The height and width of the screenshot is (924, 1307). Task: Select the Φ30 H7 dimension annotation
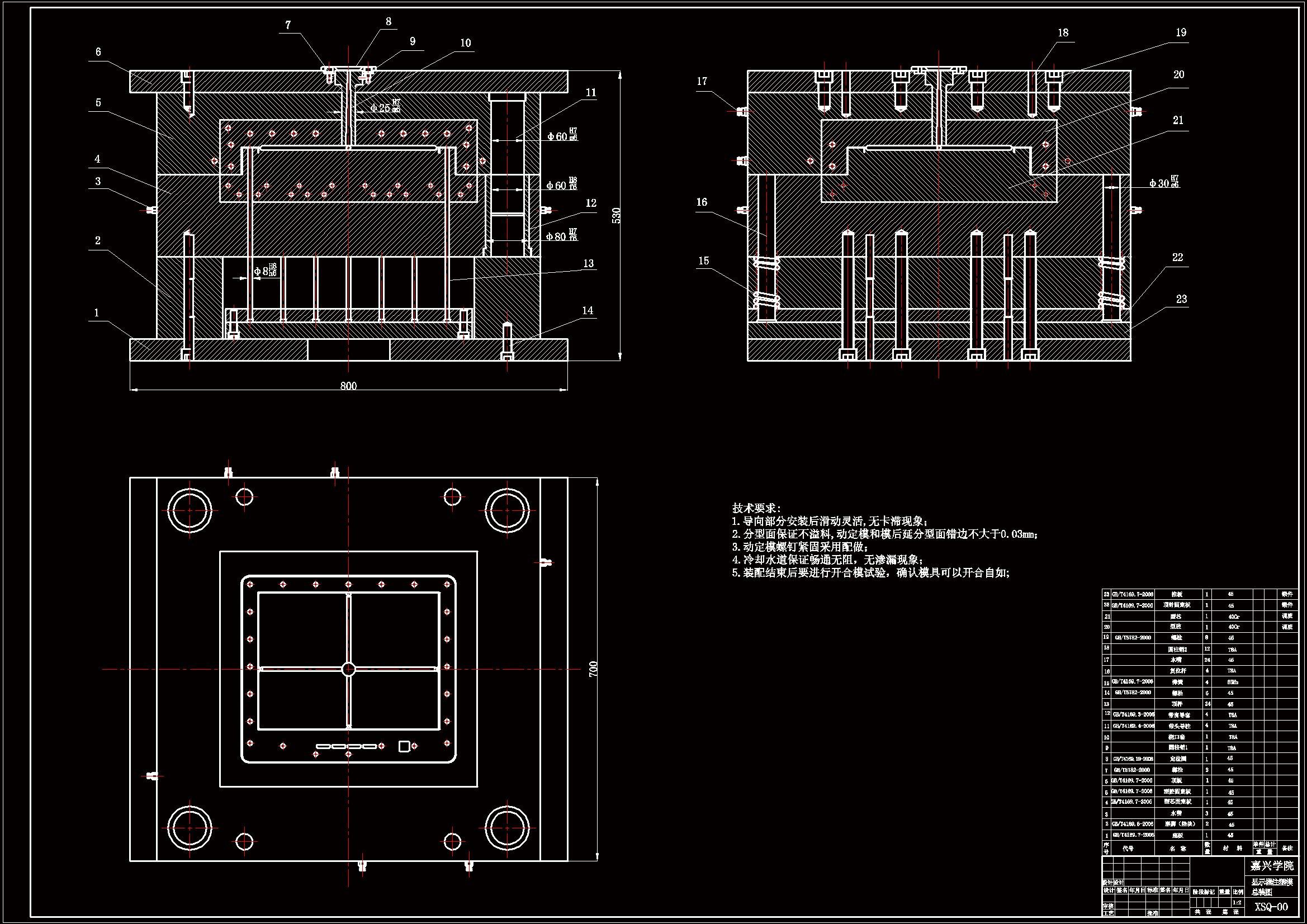click(x=1163, y=182)
